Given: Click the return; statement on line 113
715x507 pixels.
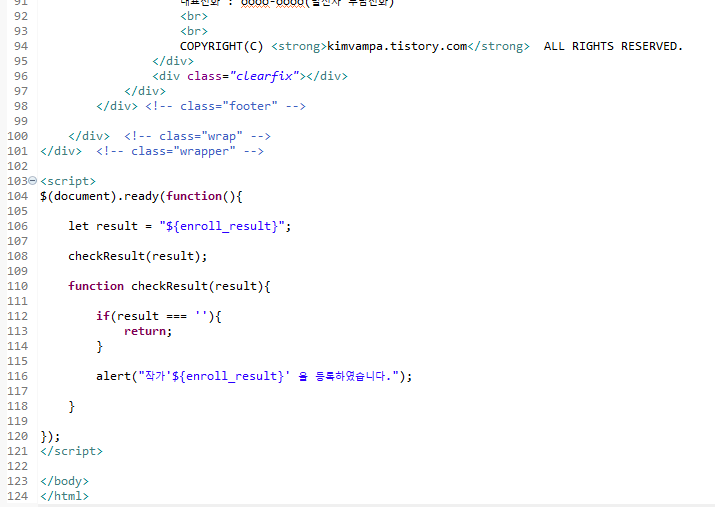Looking at the screenshot, I should [148, 331].
